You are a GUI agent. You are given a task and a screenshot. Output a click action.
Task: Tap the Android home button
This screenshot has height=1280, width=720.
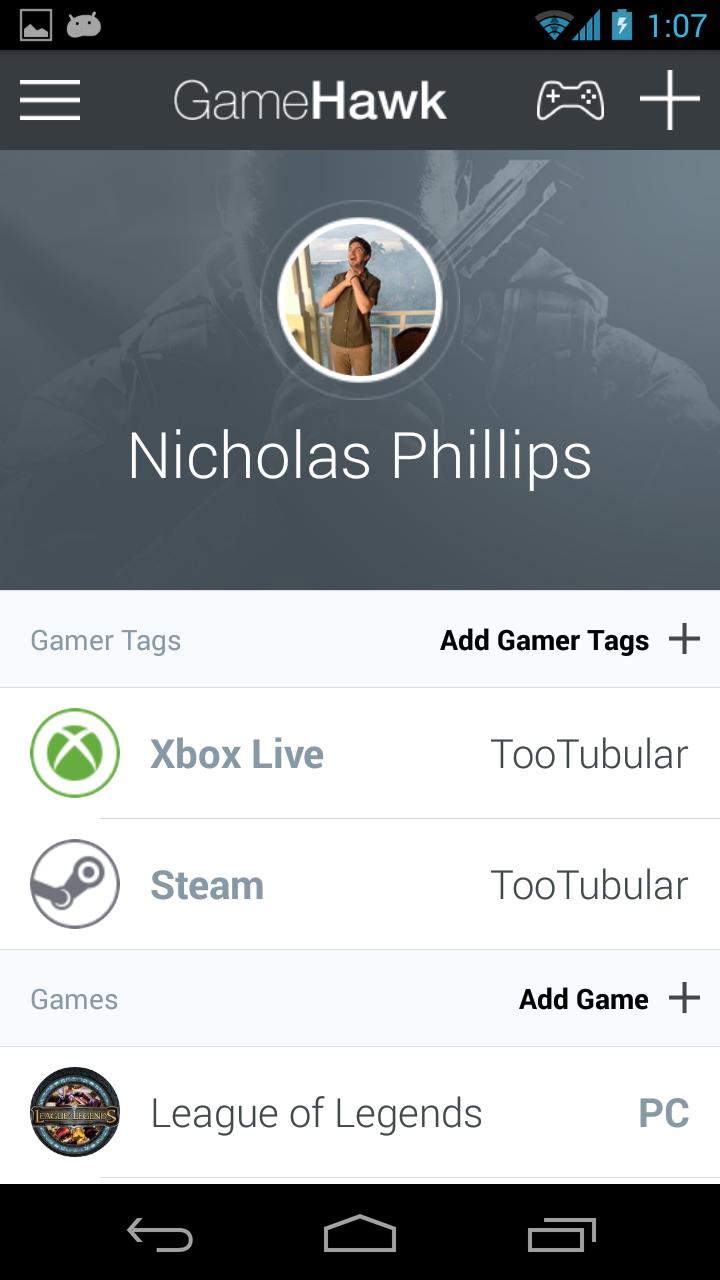tap(360, 1233)
